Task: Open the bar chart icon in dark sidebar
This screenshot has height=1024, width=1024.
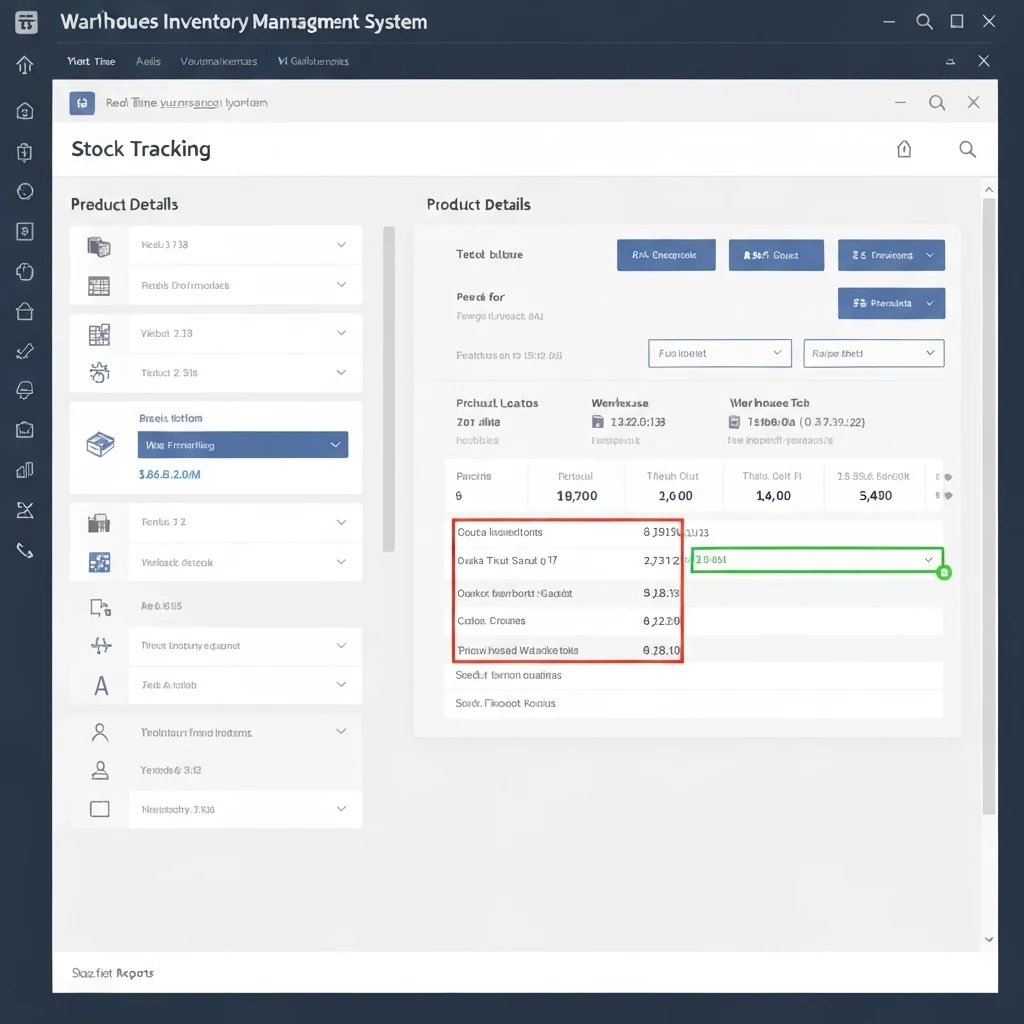Action: point(25,470)
